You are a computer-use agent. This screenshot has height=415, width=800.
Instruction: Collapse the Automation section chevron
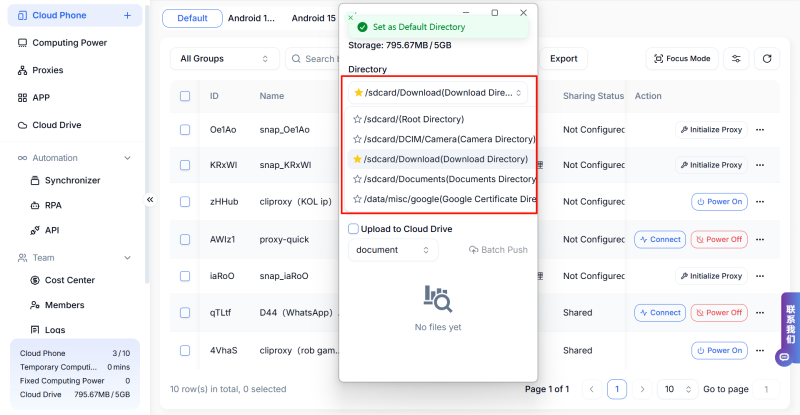coord(127,158)
